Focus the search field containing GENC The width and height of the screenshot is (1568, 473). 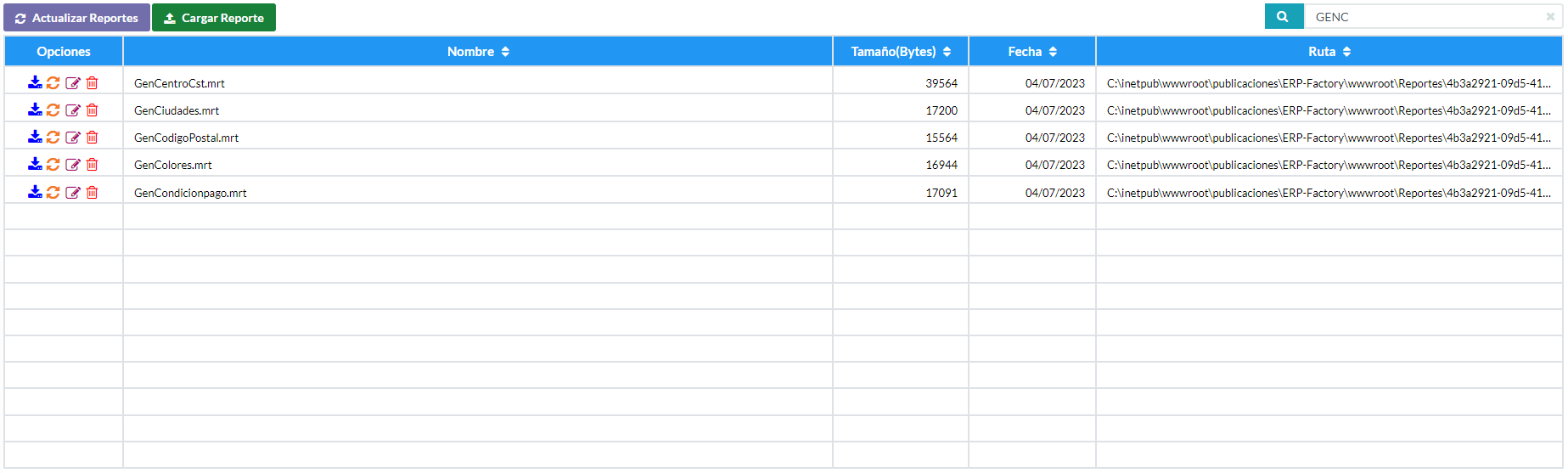point(1426,16)
